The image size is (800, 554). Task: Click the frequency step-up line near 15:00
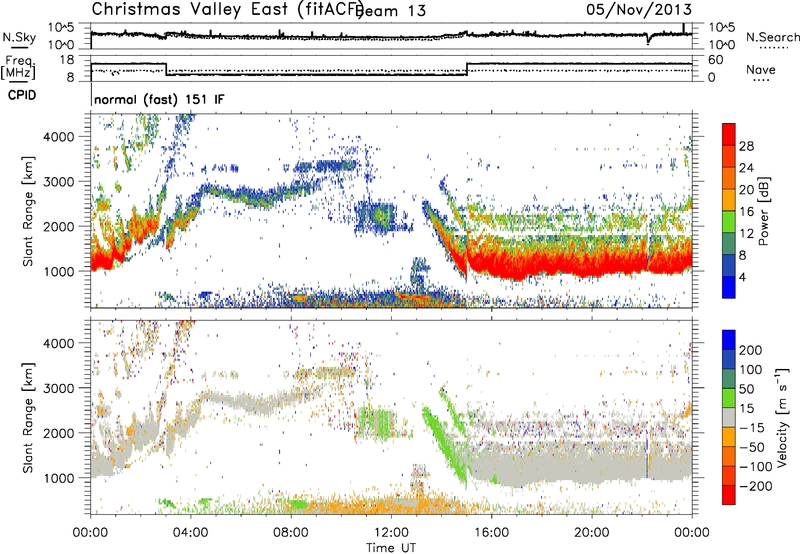coord(467,69)
